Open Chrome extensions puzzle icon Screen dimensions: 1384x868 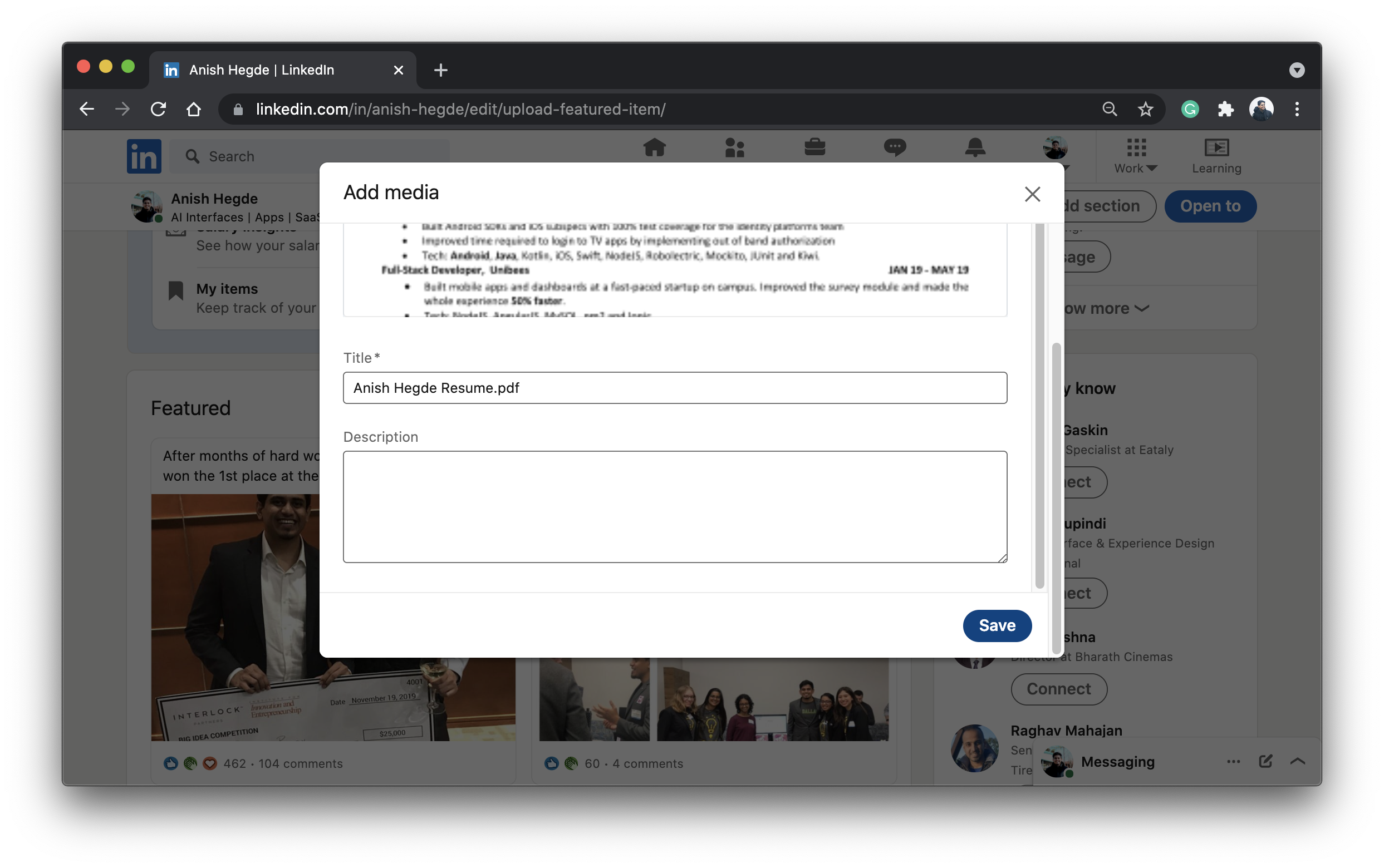1225,109
